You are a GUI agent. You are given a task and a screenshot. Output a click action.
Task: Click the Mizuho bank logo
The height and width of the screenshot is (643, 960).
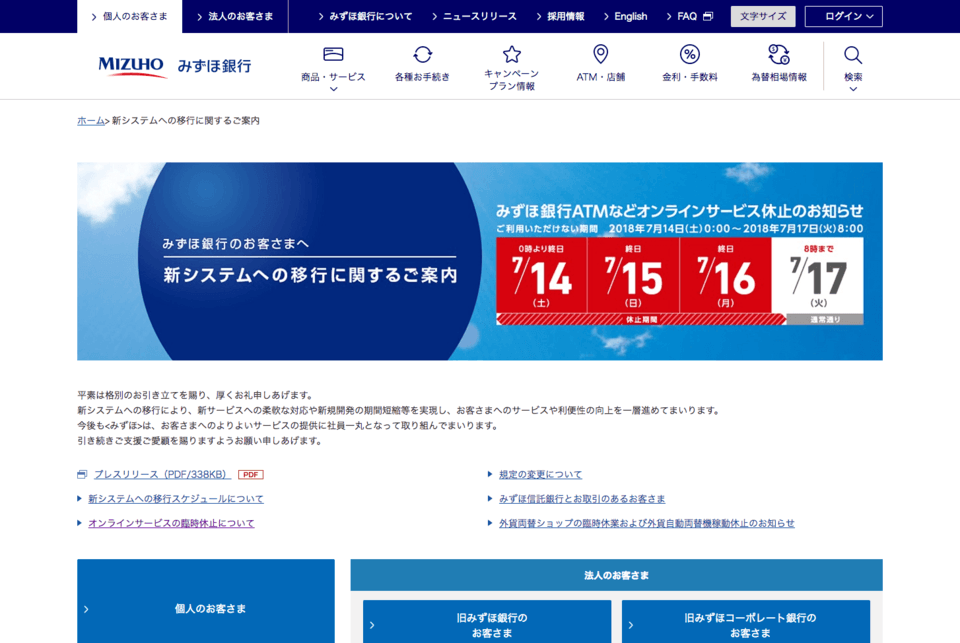(x=174, y=66)
